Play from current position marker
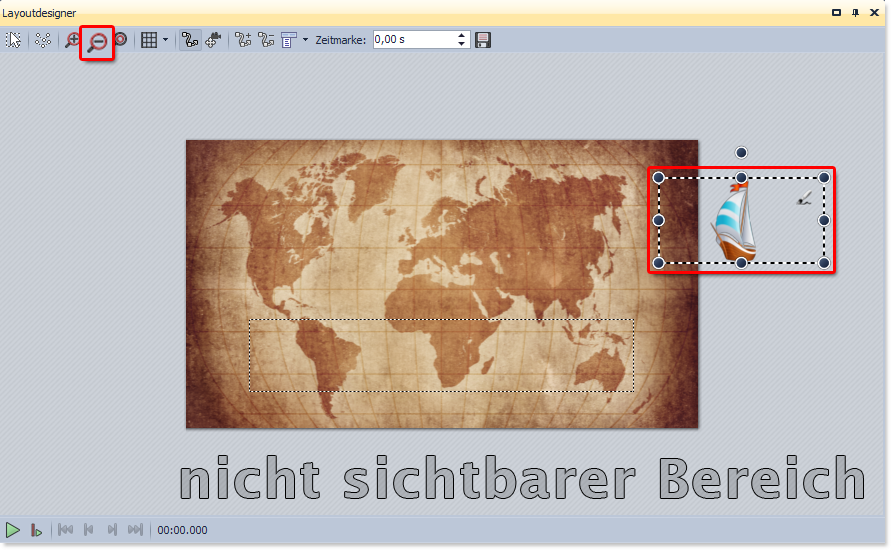This screenshot has height=551, width=893. tap(36, 530)
